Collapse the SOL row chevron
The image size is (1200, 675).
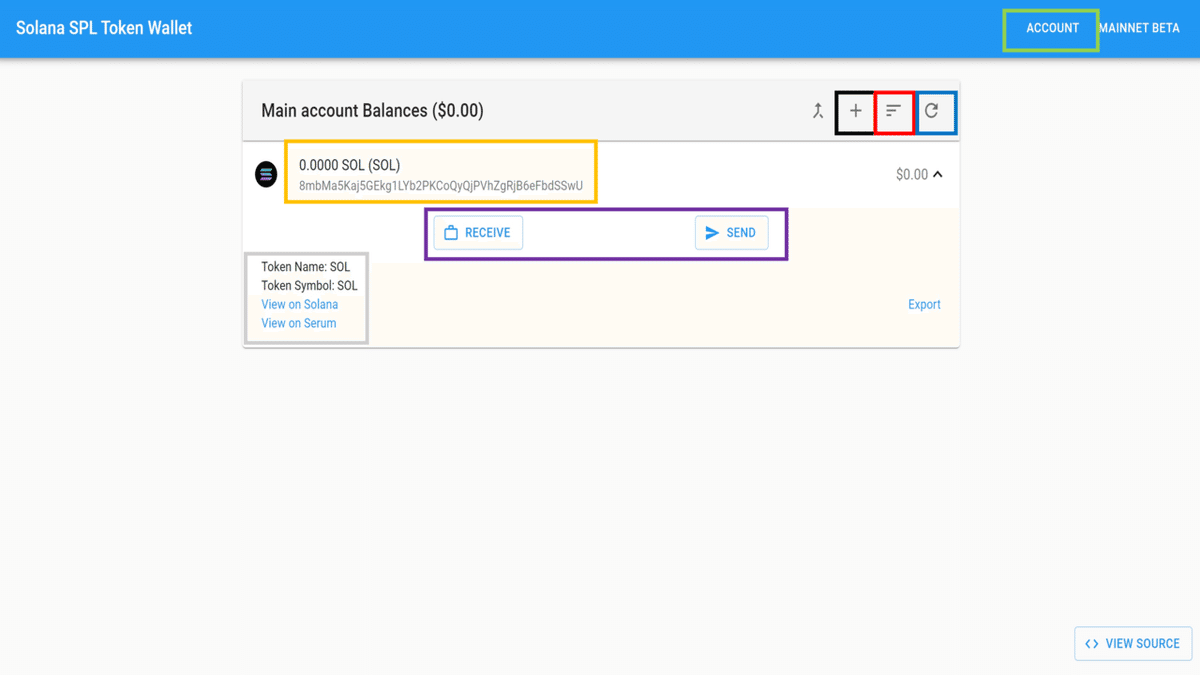pyautogui.click(x=938, y=175)
